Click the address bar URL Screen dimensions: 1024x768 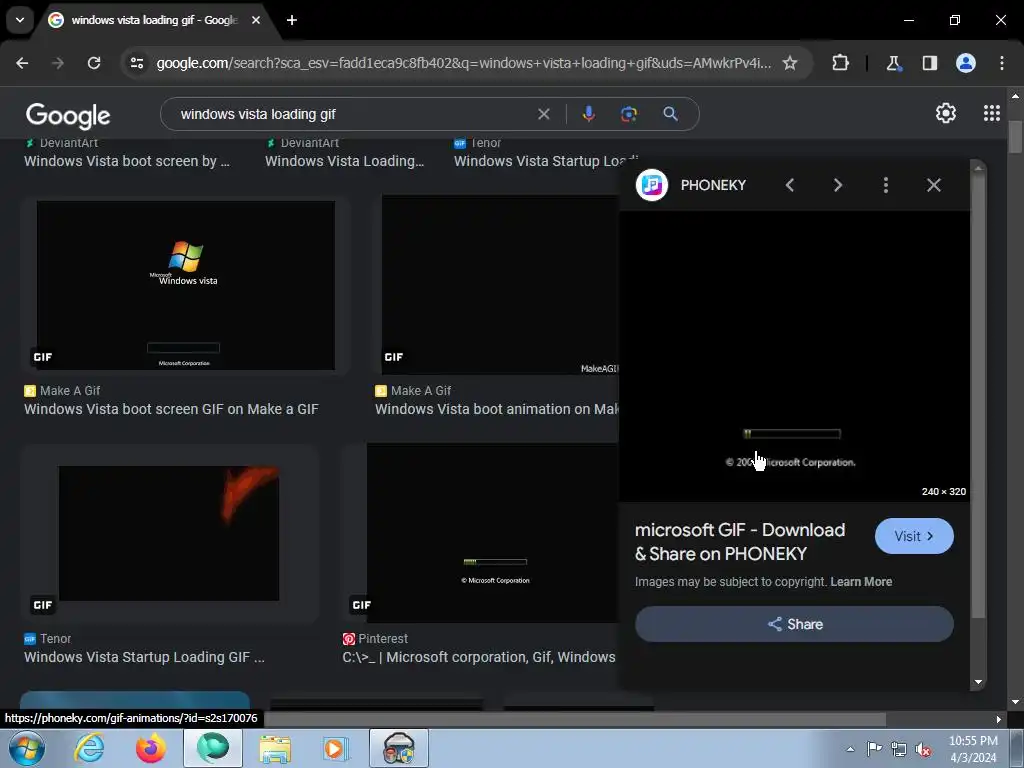tap(464, 63)
